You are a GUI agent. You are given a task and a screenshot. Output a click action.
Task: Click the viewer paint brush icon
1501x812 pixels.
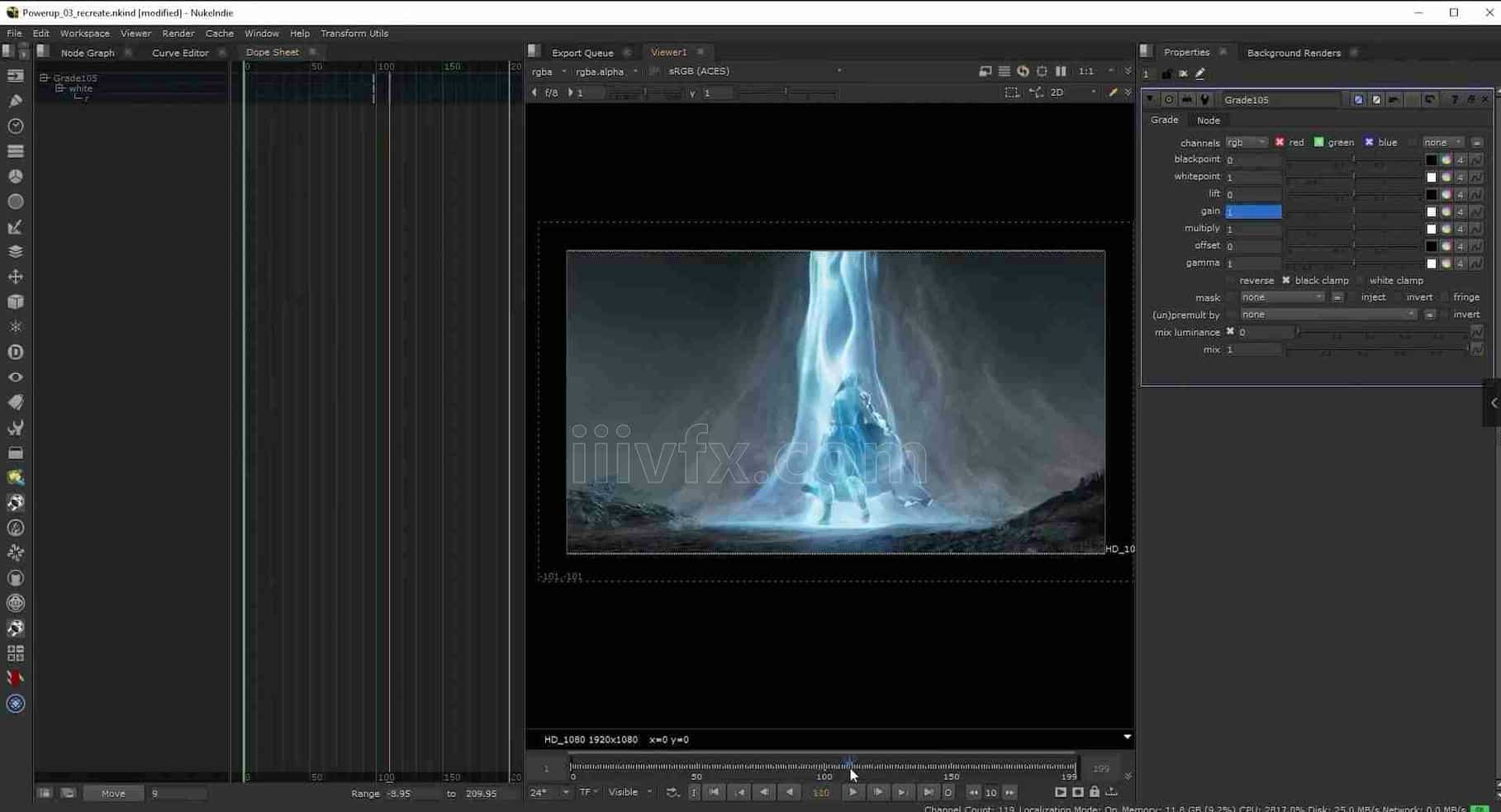click(x=1113, y=93)
